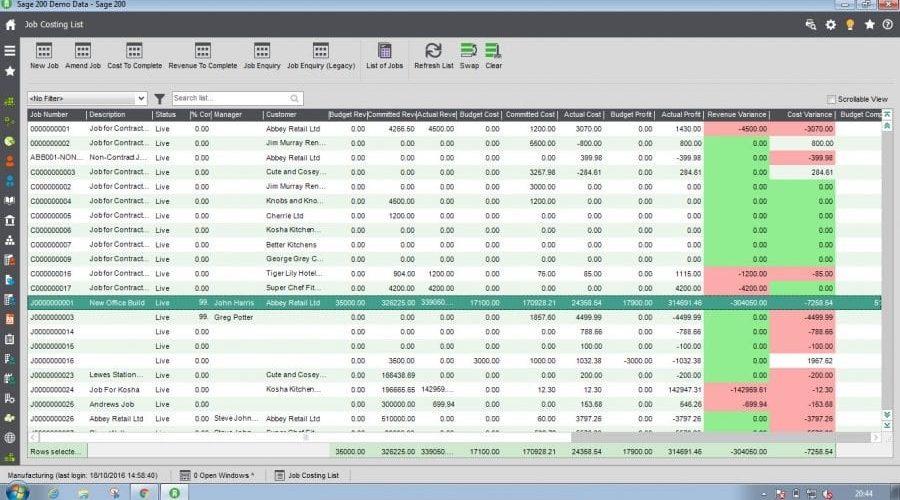Viewport: 900px width, 500px height.
Task: Open Internet Explorer from taskbar
Action: tap(53, 493)
